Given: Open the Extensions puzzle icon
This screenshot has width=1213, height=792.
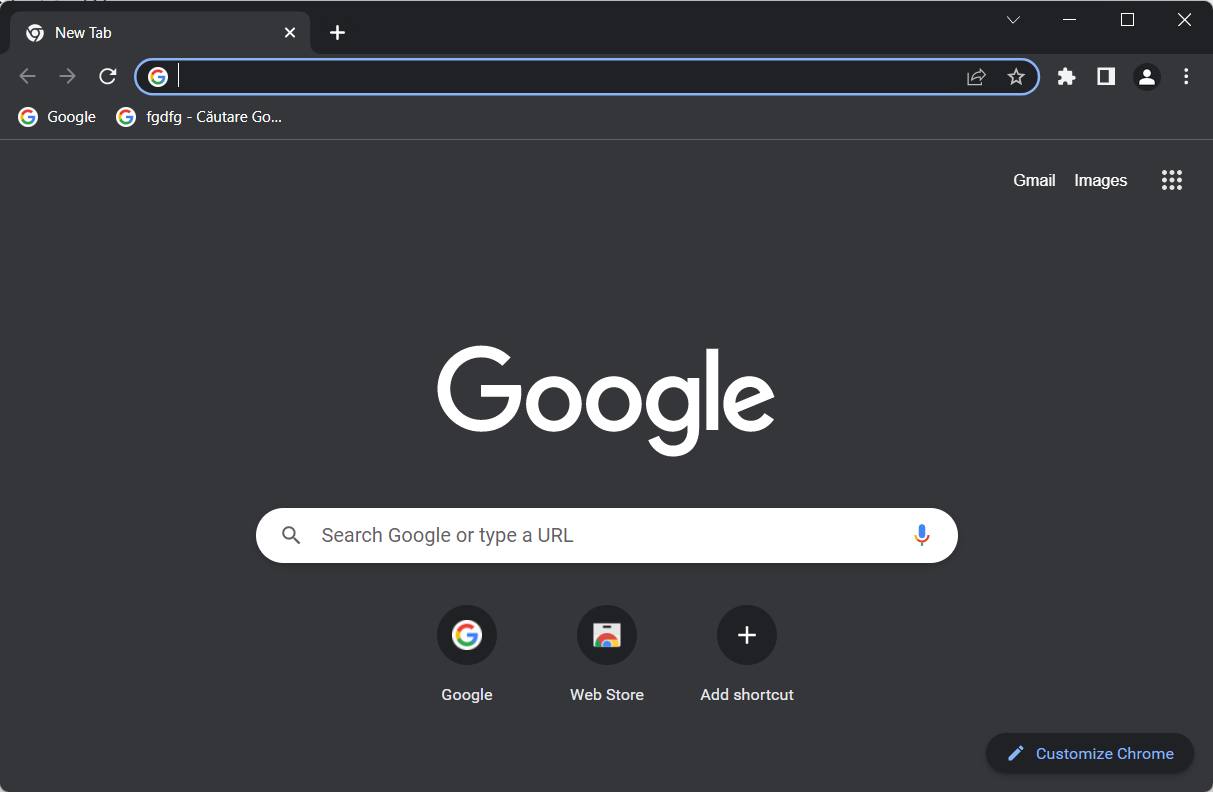Looking at the screenshot, I should click(x=1066, y=76).
